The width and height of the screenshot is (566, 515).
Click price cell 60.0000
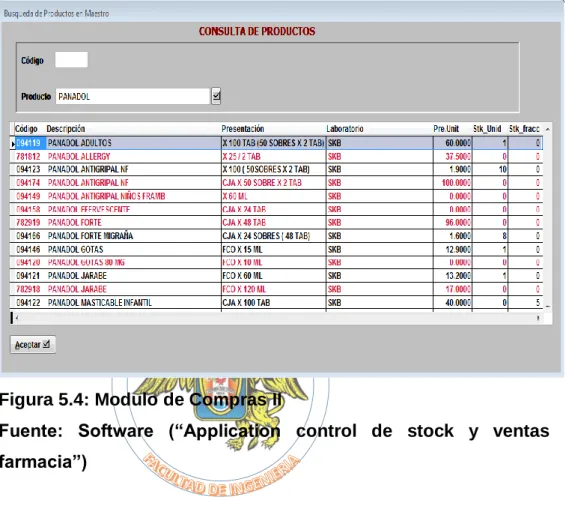453,143
